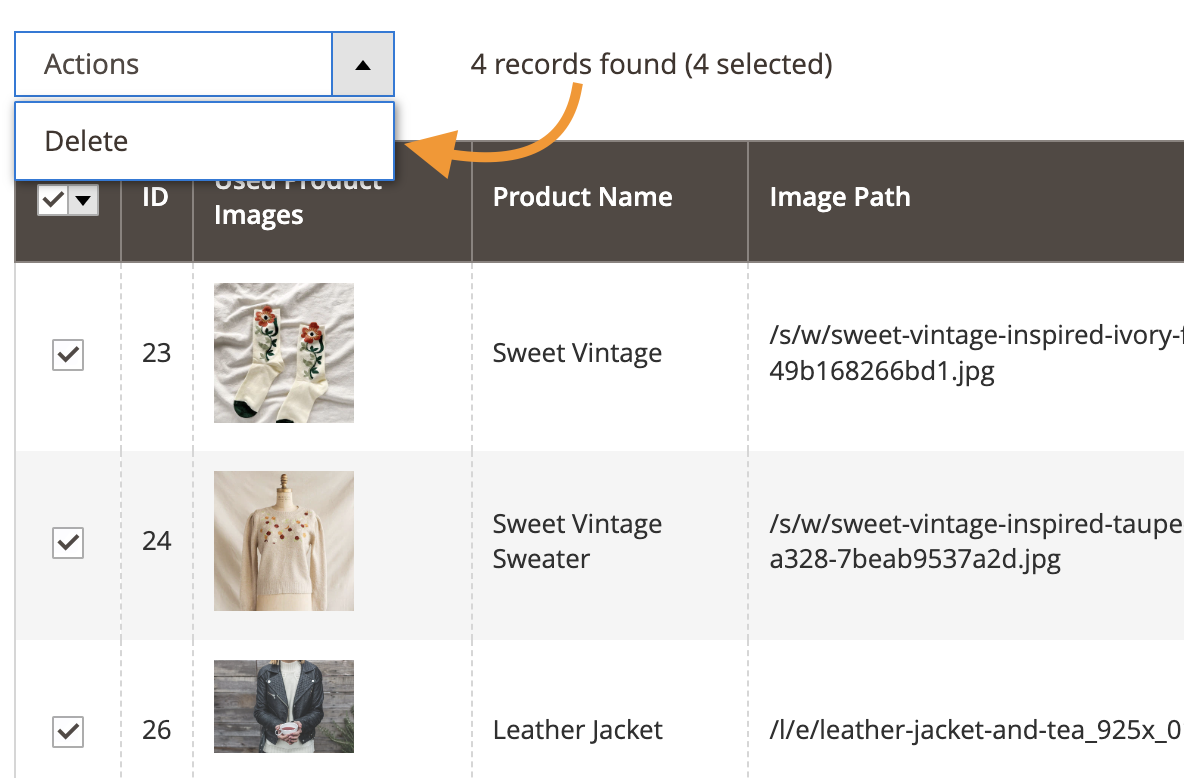Uncheck the row with ID 24
1184x778 pixels.
click(x=68, y=542)
